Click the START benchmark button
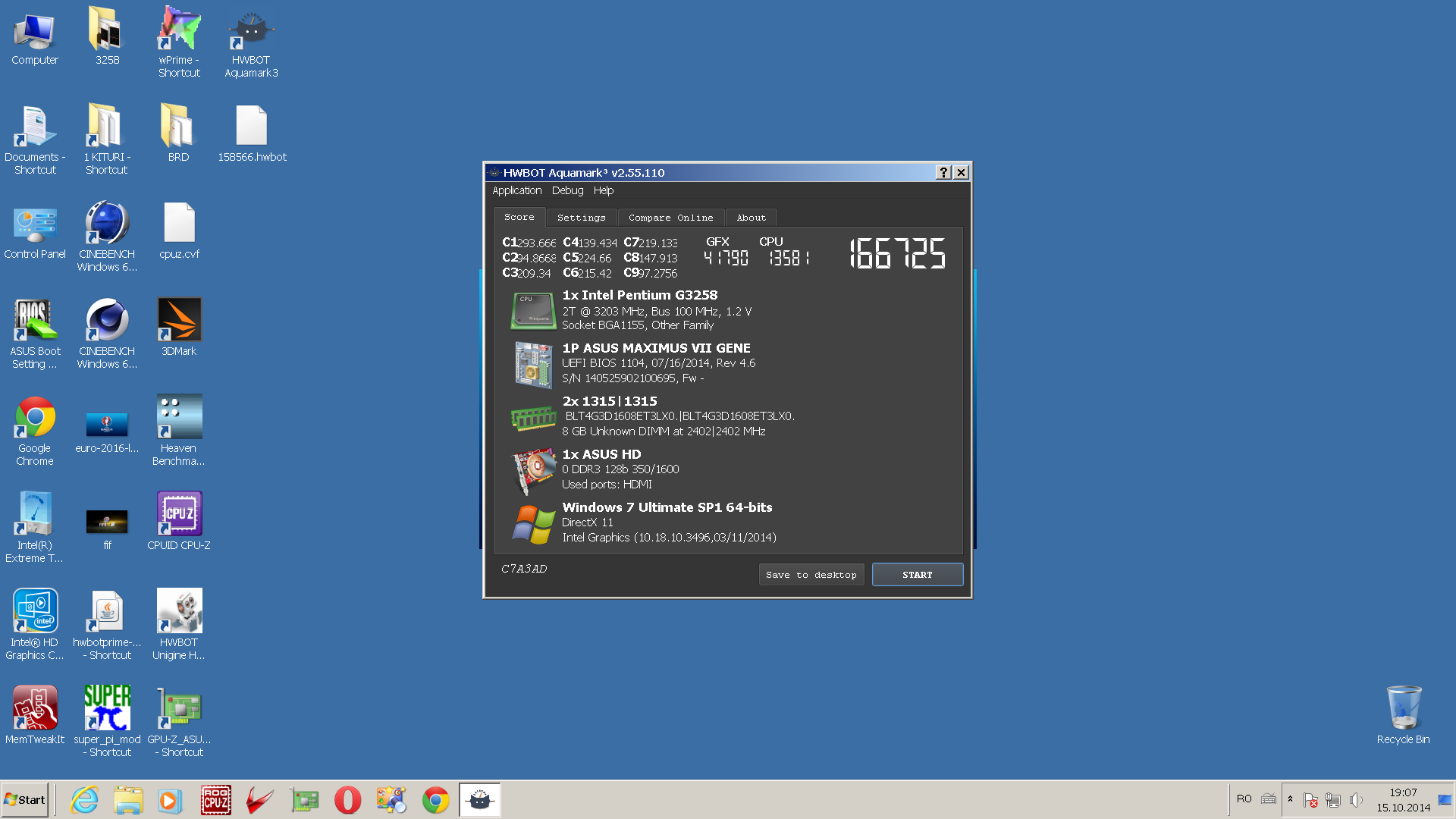This screenshot has width=1456, height=819. (918, 575)
